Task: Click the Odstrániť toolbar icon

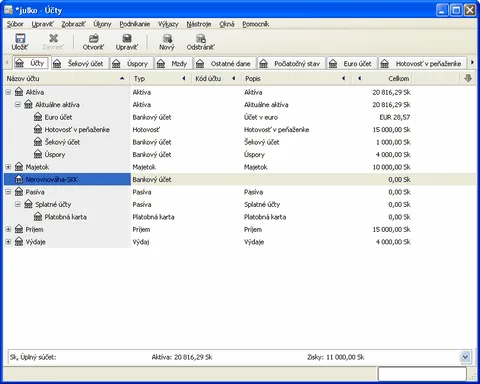Action: [200, 38]
